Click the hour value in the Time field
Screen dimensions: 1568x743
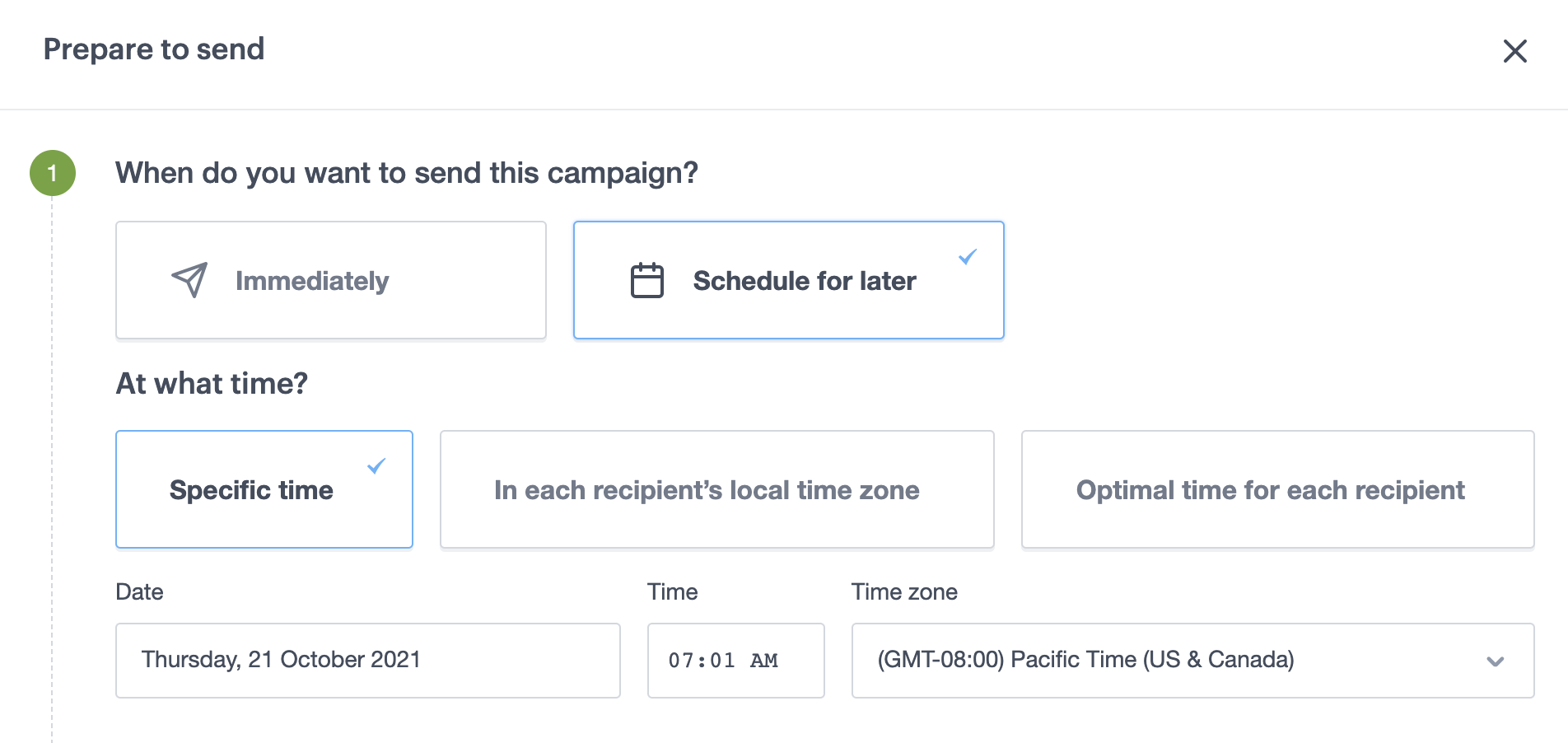tap(680, 661)
